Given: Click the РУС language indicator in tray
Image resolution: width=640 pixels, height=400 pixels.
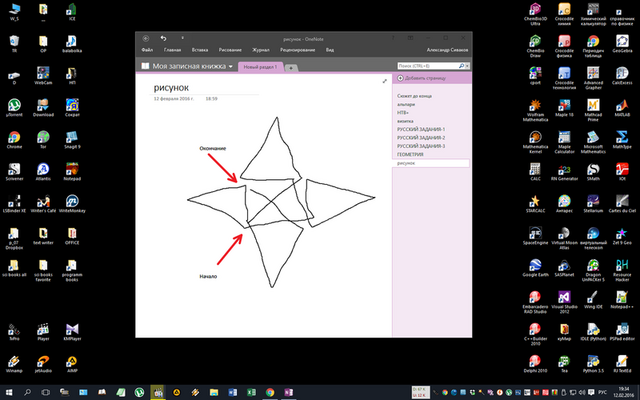Looking at the screenshot, I should [602, 393].
